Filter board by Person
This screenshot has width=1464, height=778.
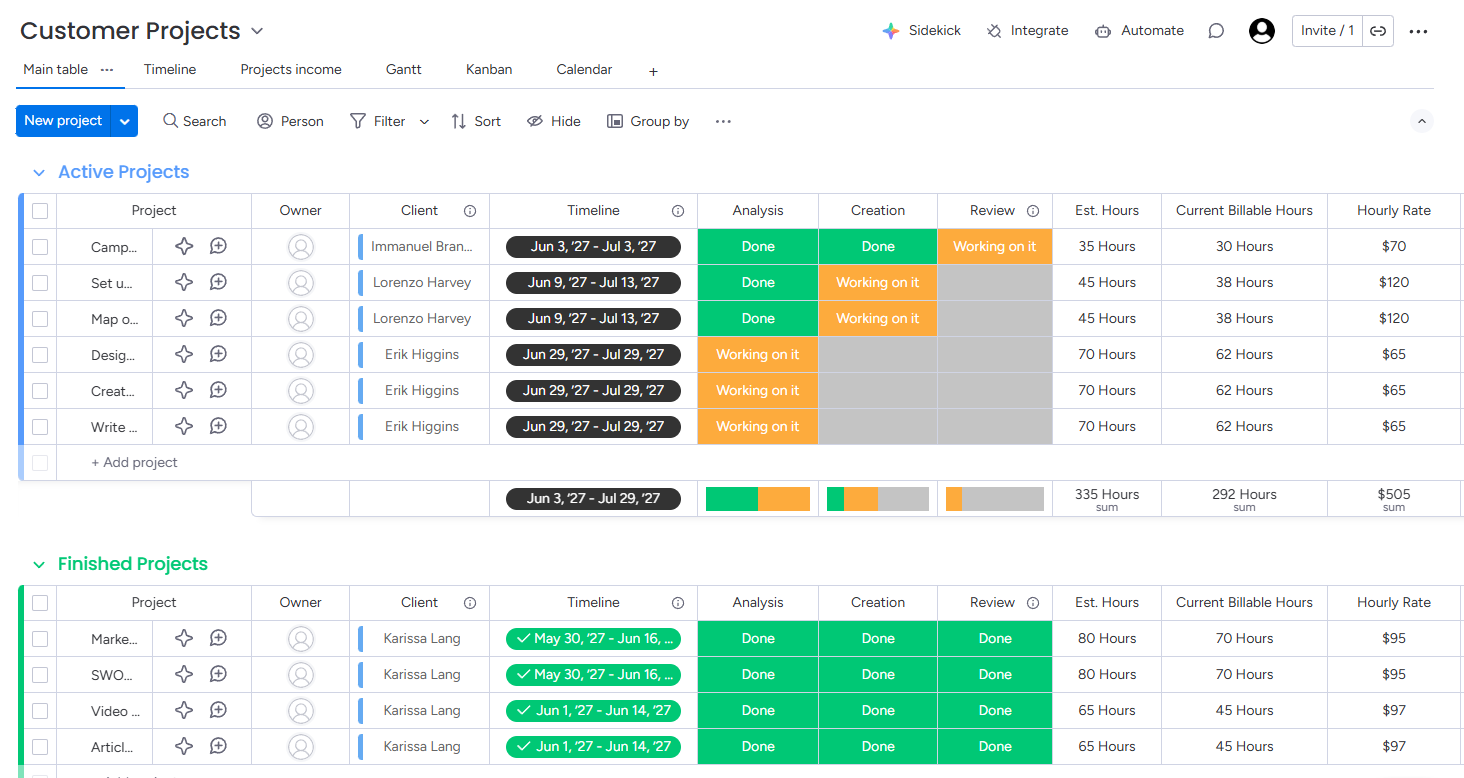coord(290,120)
